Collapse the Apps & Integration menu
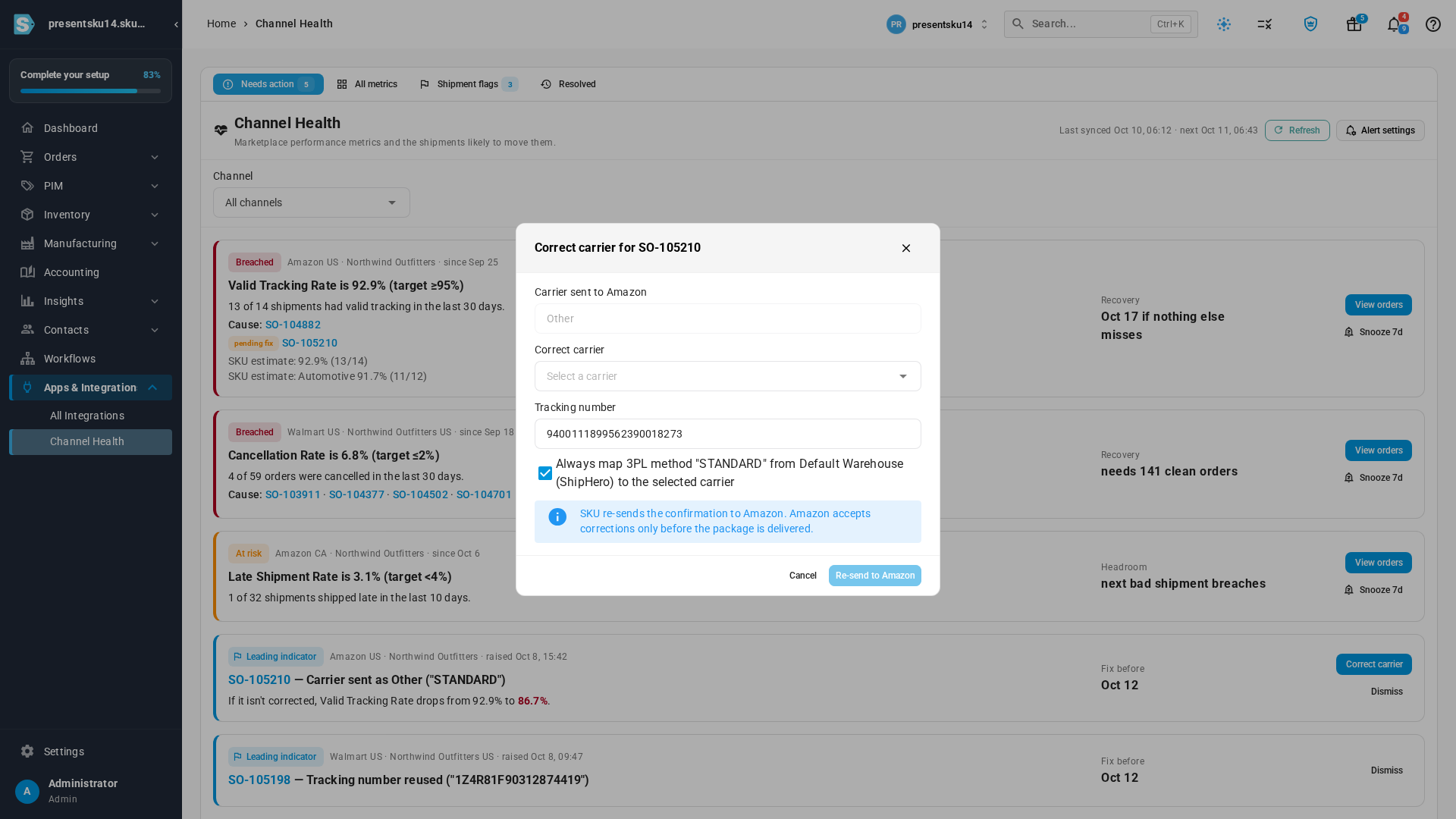The height and width of the screenshot is (819, 1456). 90,388
